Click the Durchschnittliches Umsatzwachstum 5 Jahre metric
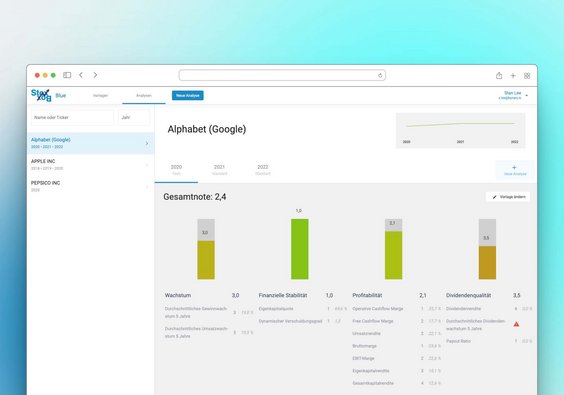Viewport: 564px width, 395px height. [x=209, y=332]
